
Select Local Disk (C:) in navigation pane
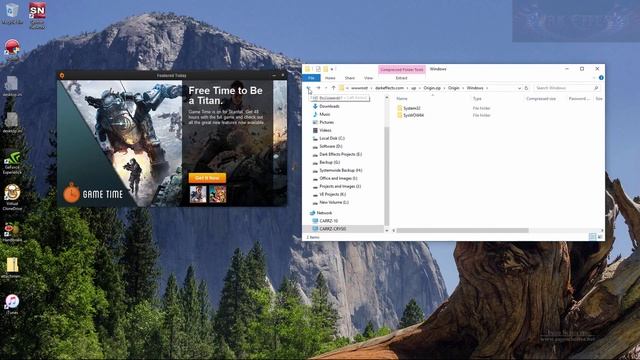(329, 138)
